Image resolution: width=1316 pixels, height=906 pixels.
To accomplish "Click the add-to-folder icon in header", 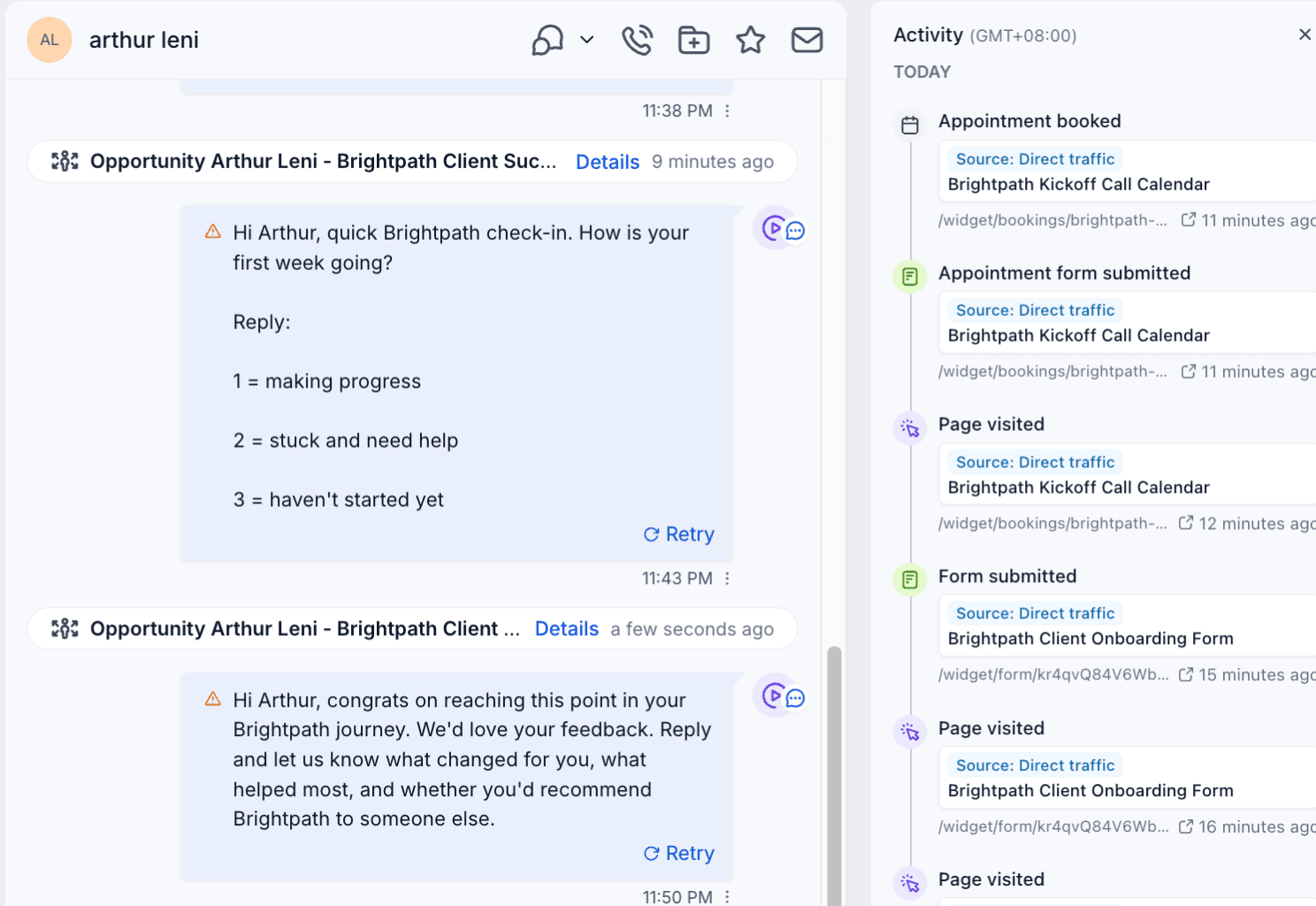I will point(693,40).
